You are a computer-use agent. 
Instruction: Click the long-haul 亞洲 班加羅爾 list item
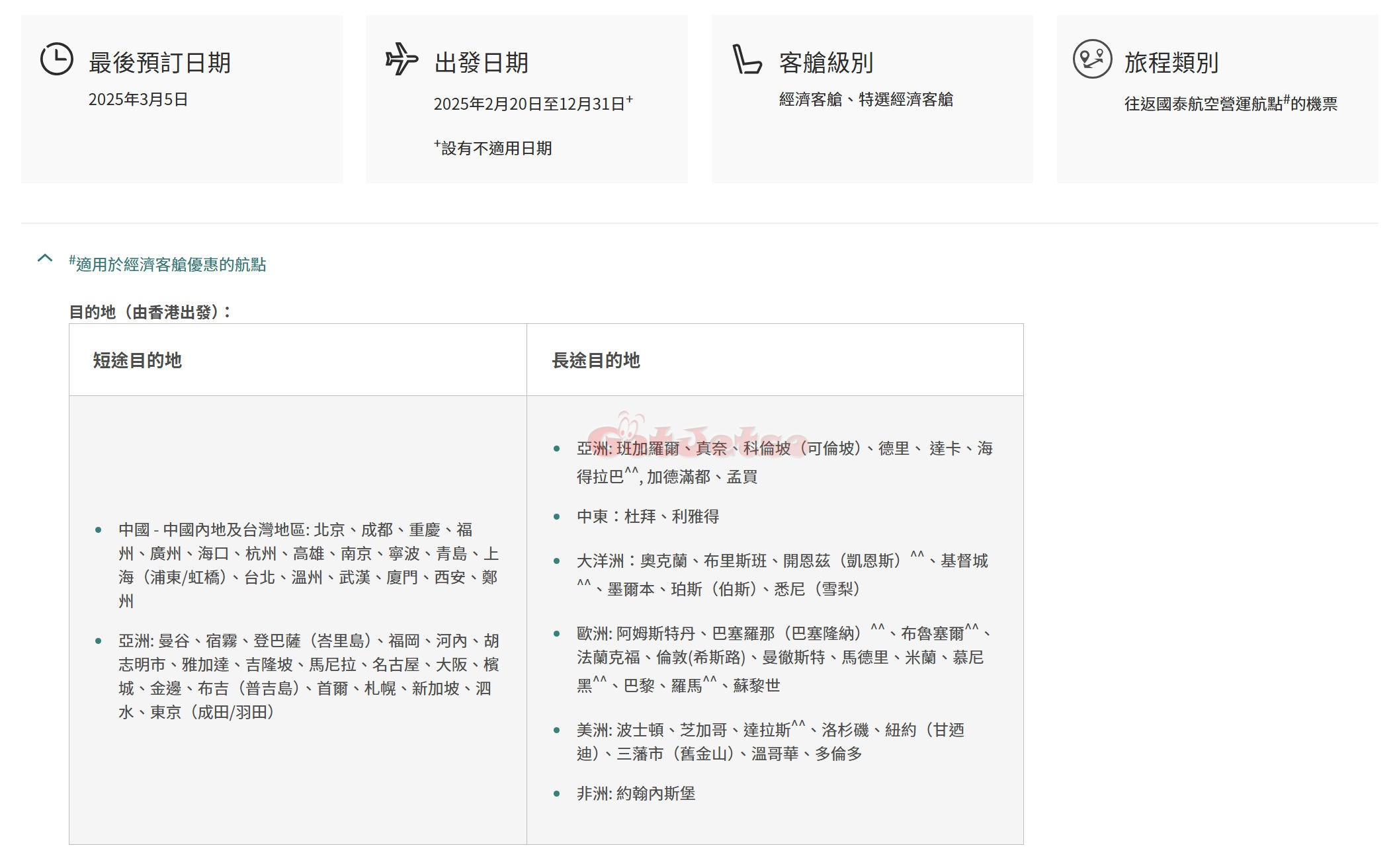click(x=784, y=462)
